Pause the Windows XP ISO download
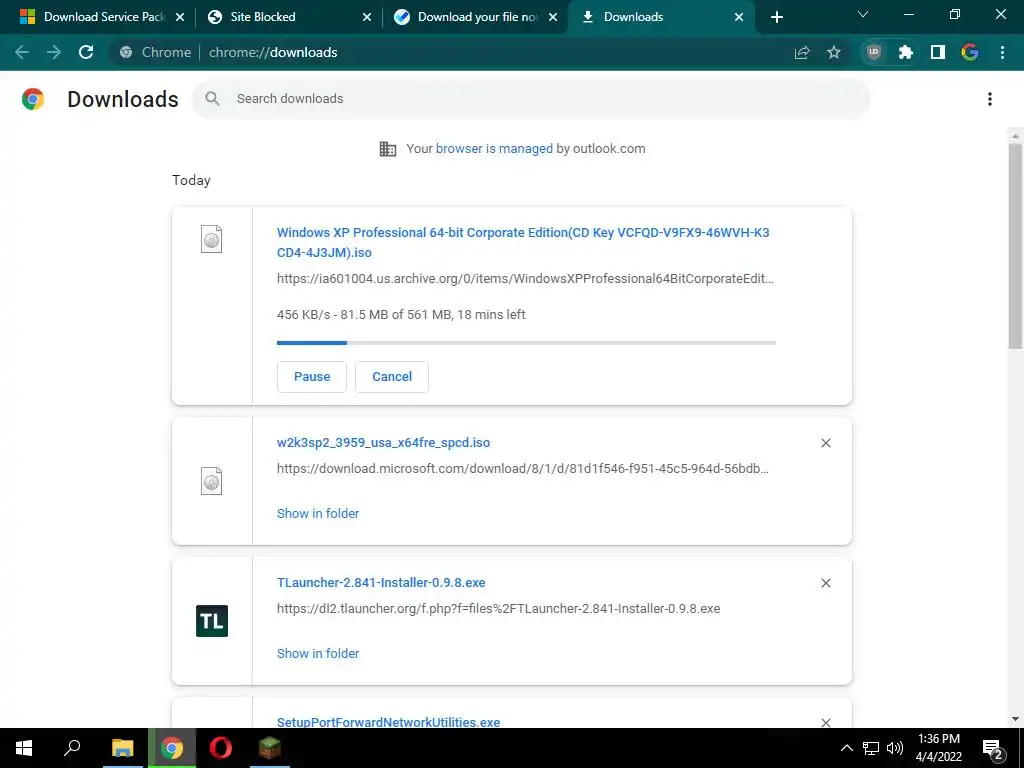Image resolution: width=1024 pixels, height=768 pixels. 312,377
